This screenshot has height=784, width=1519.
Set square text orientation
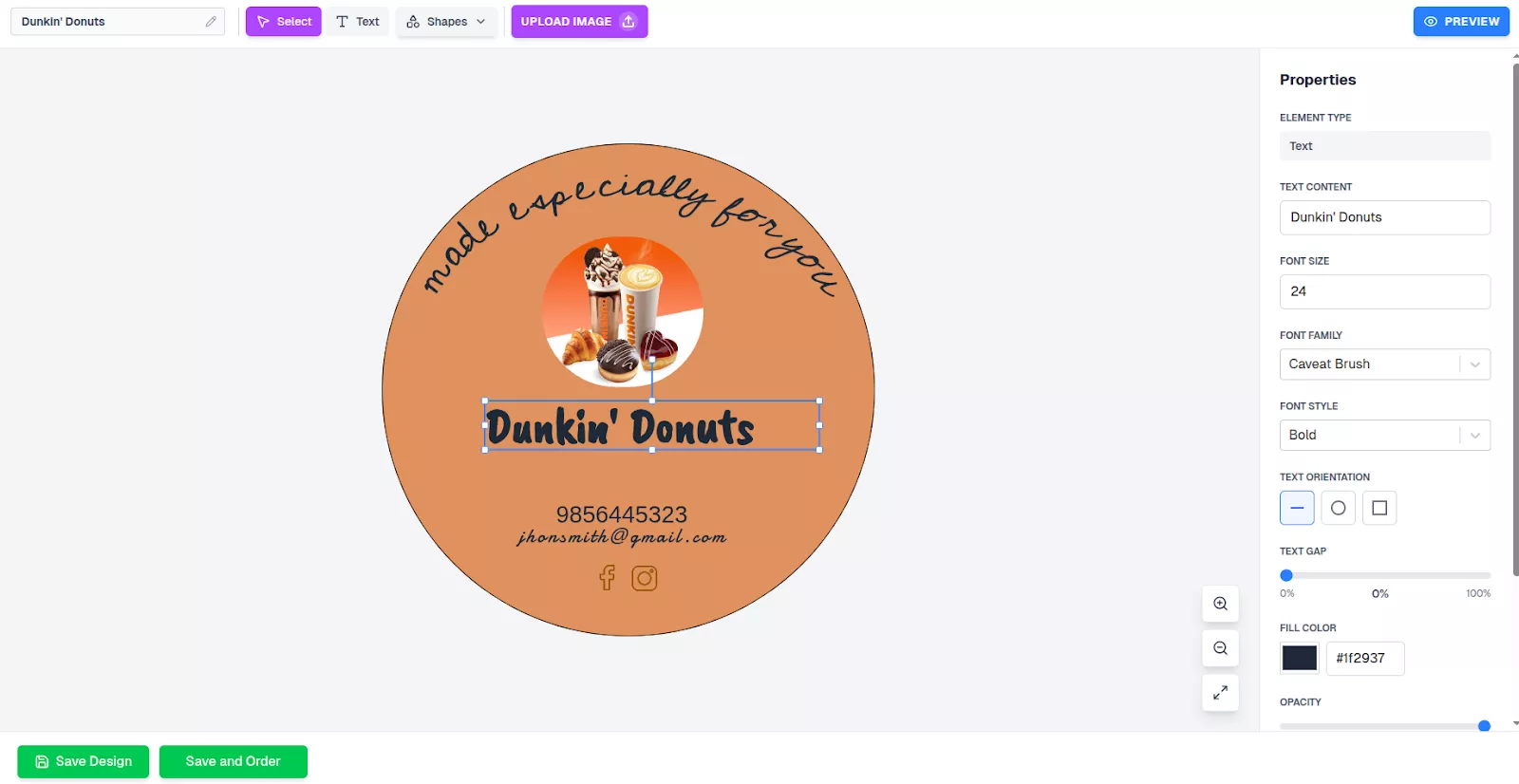tap(1379, 508)
